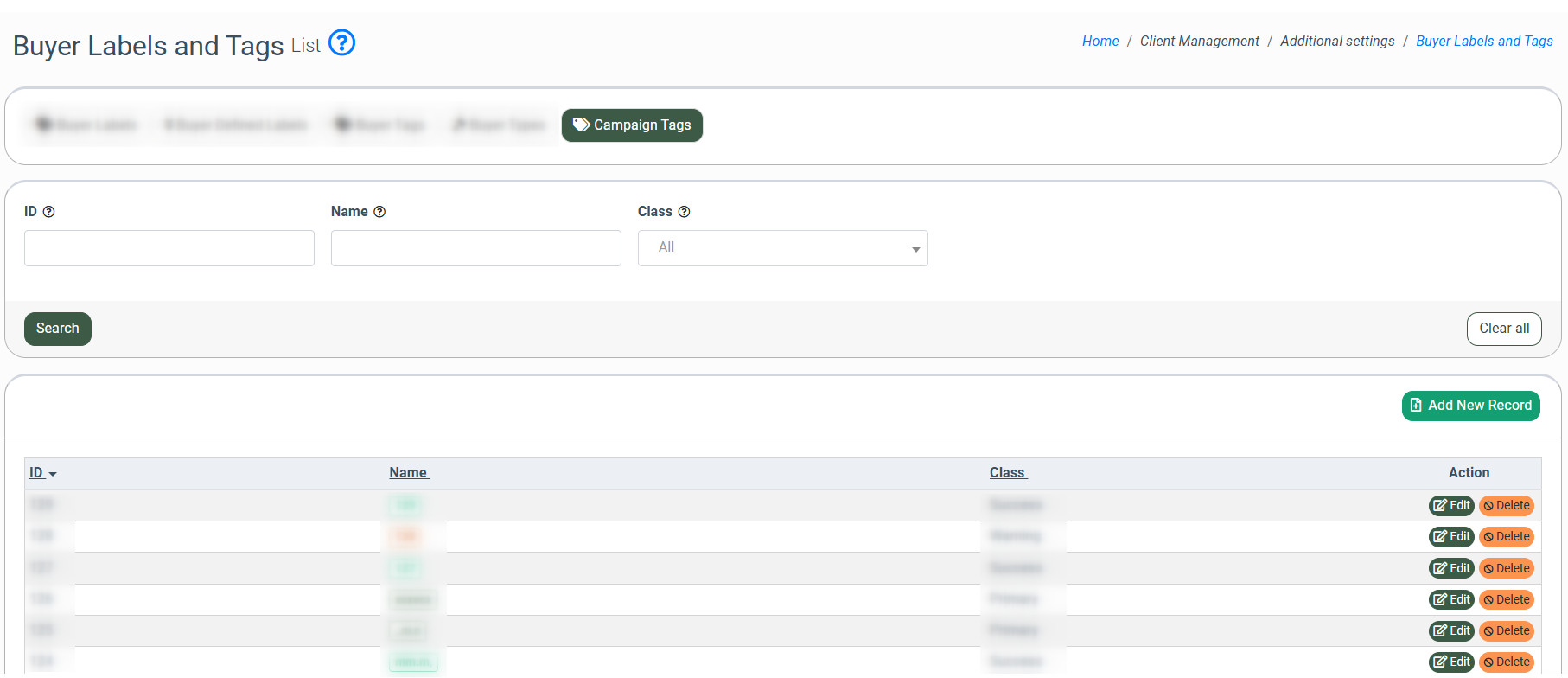This screenshot has height=678, width=1568.
Task: Delete the fourth row record
Action: [1506, 599]
